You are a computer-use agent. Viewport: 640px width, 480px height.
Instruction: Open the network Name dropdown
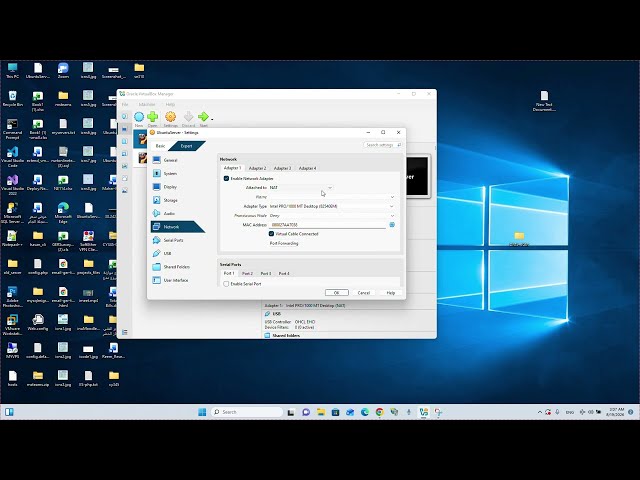332,197
